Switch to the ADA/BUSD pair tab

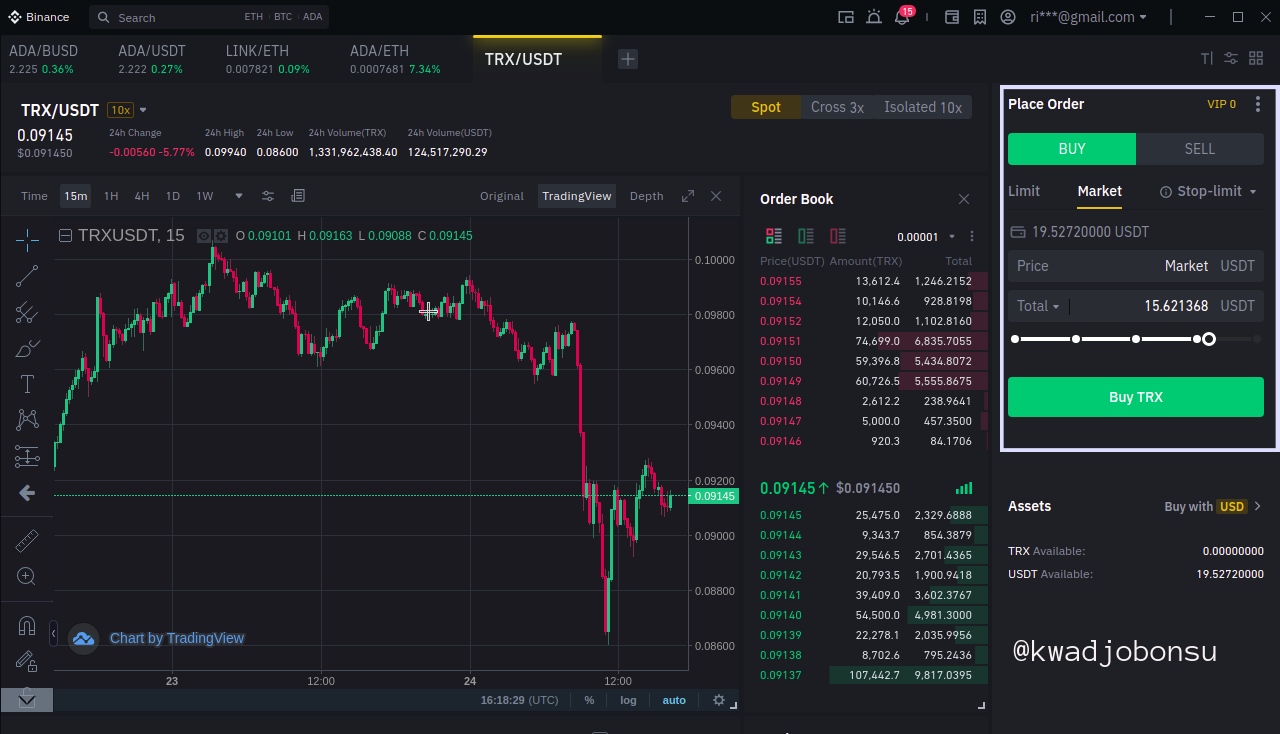[x=43, y=59]
